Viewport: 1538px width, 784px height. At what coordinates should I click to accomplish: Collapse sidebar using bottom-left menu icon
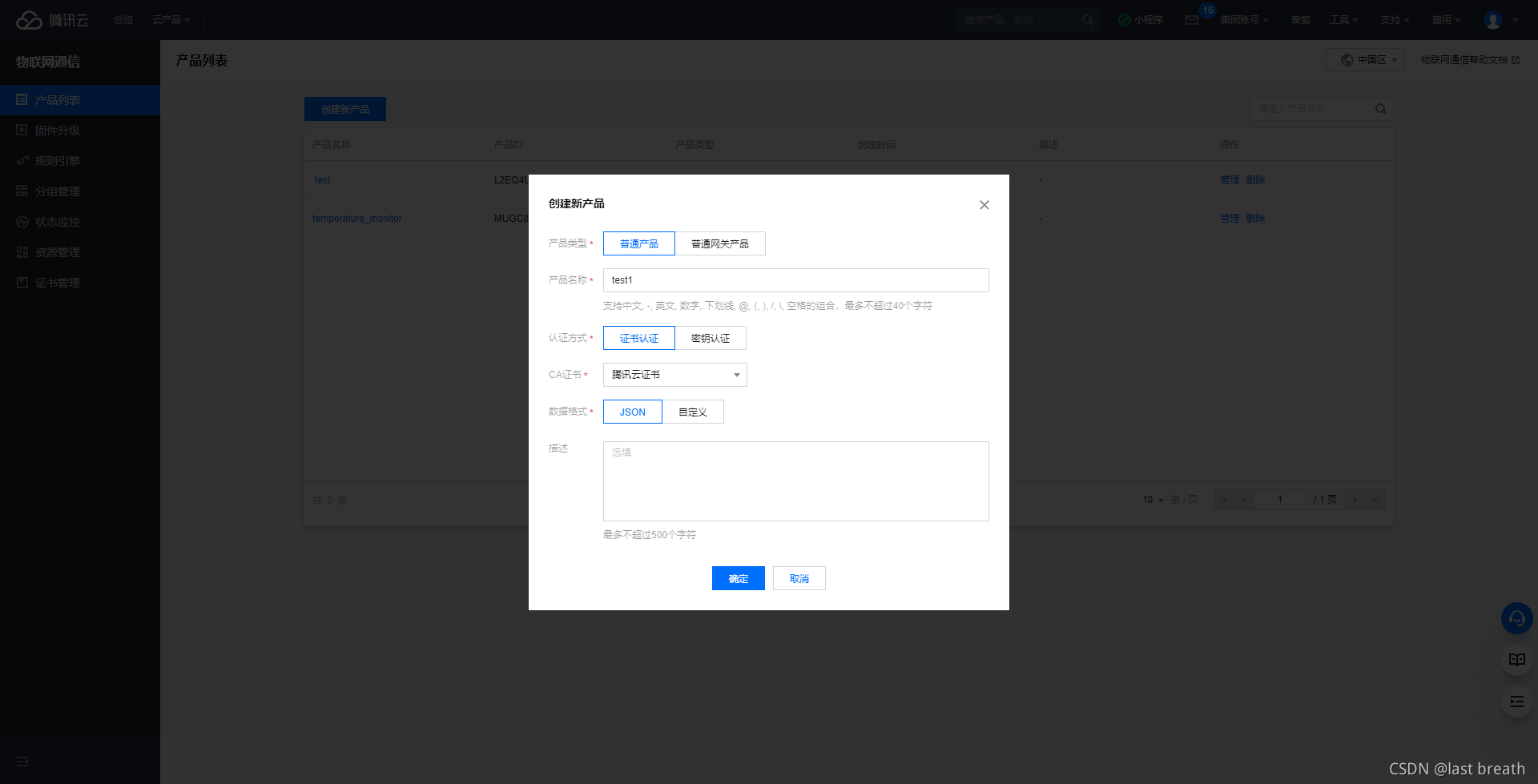[x=22, y=762]
